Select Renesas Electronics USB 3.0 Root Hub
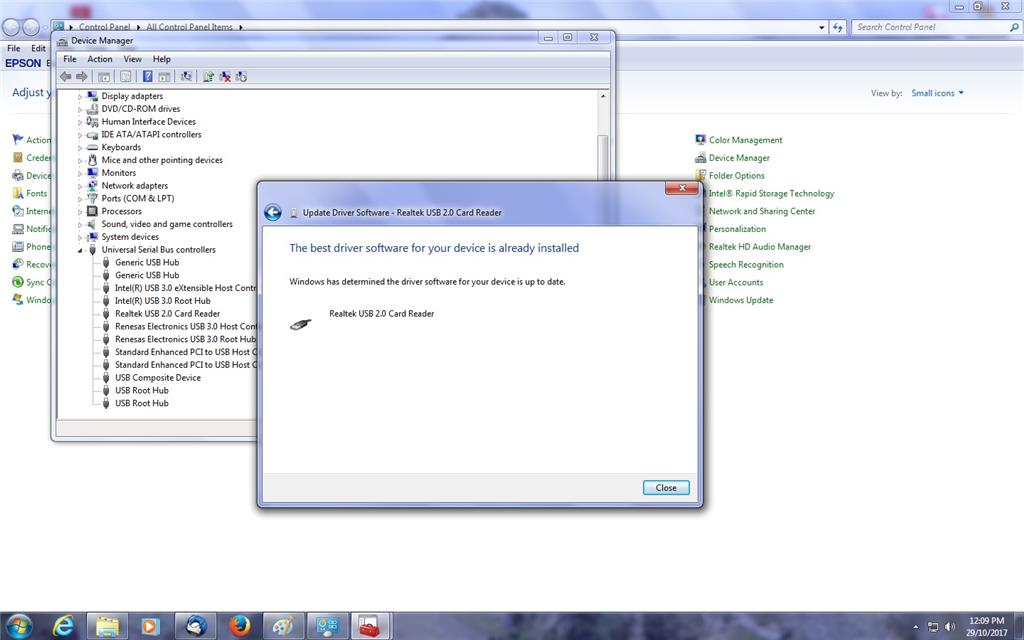This screenshot has height=640, width=1024. (185, 339)
